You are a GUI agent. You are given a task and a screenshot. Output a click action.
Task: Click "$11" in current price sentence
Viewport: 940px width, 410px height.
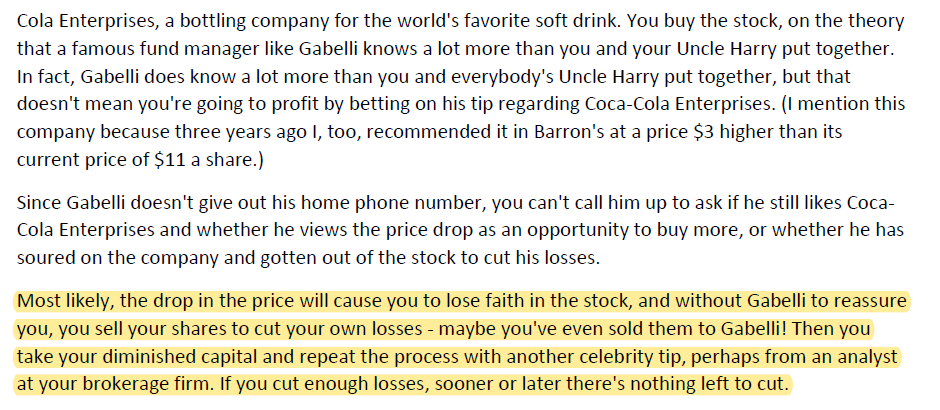(x=169, y=161)
